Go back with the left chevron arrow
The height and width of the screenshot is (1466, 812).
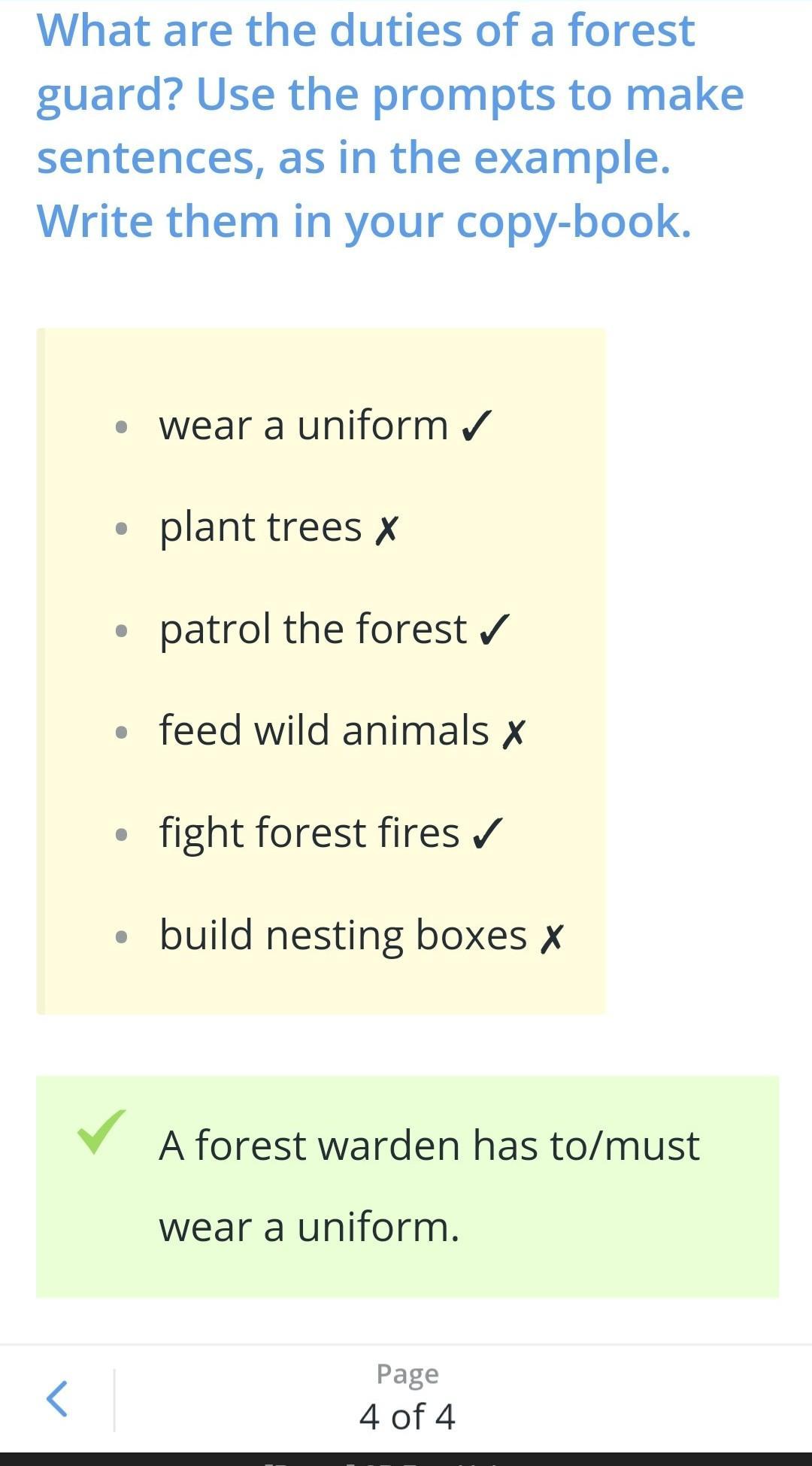[x=57, y=1399]
